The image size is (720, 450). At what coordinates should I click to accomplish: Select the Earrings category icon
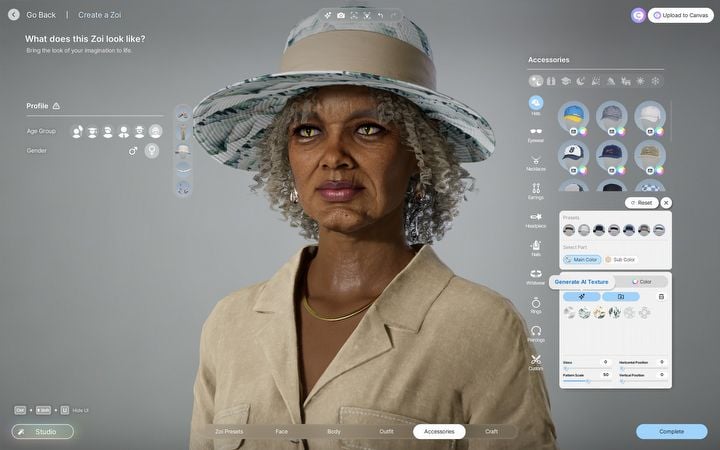click(536, 188)
